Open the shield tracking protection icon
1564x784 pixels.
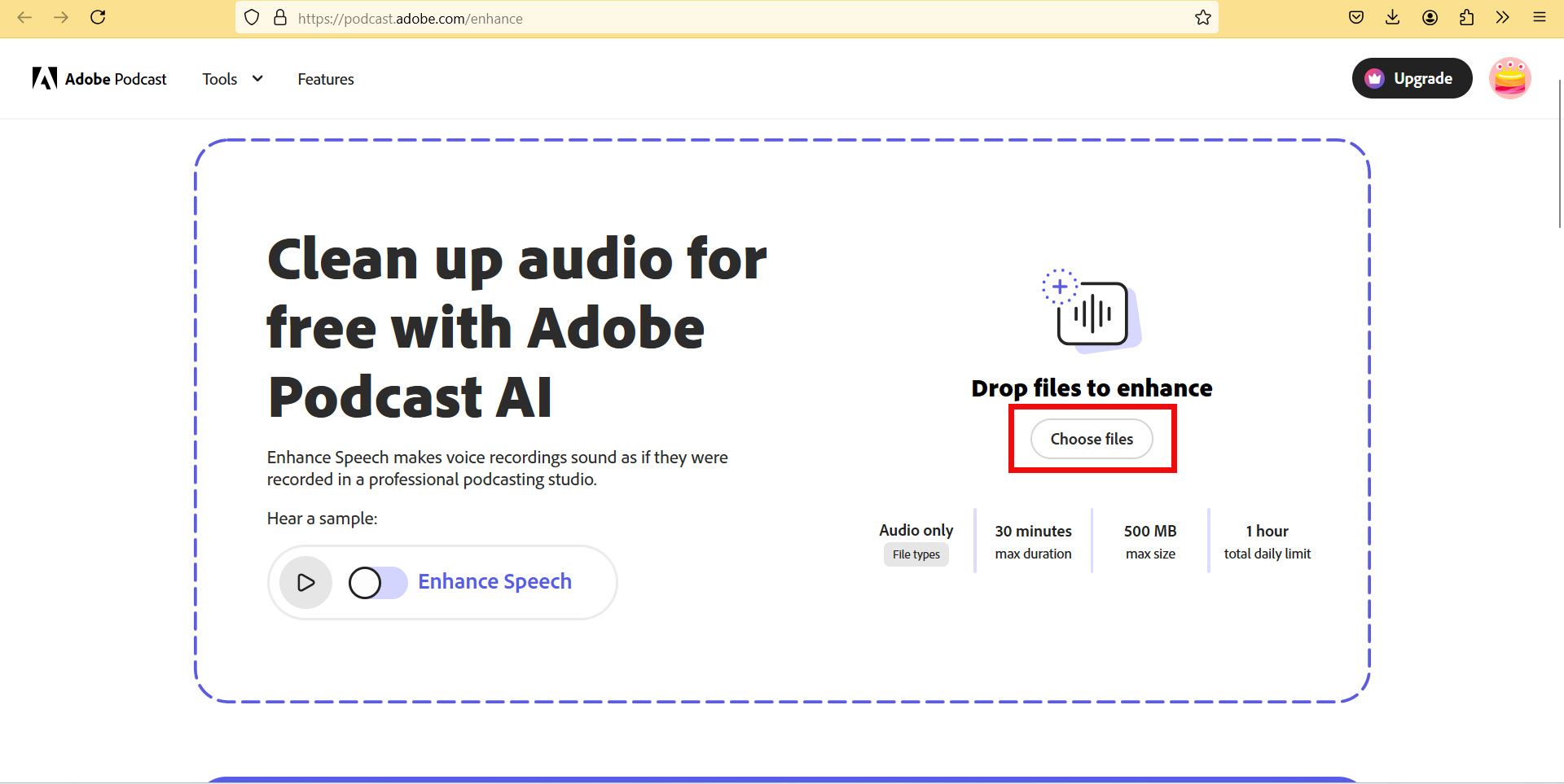(252, 17)
